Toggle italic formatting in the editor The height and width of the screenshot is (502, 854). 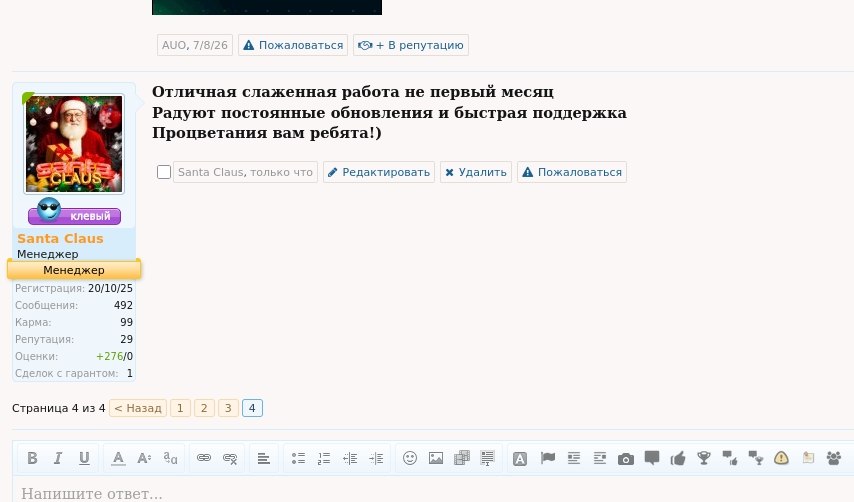[58, 458]
